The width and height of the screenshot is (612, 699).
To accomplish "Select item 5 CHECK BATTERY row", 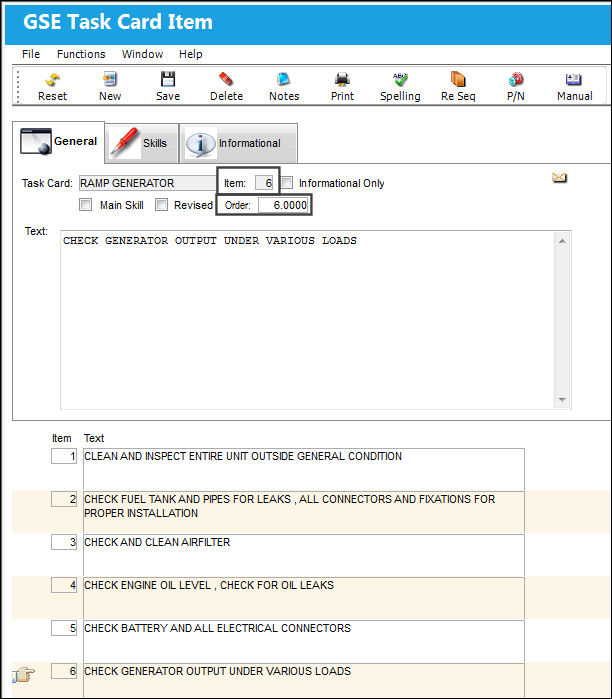I will (304, 641).
